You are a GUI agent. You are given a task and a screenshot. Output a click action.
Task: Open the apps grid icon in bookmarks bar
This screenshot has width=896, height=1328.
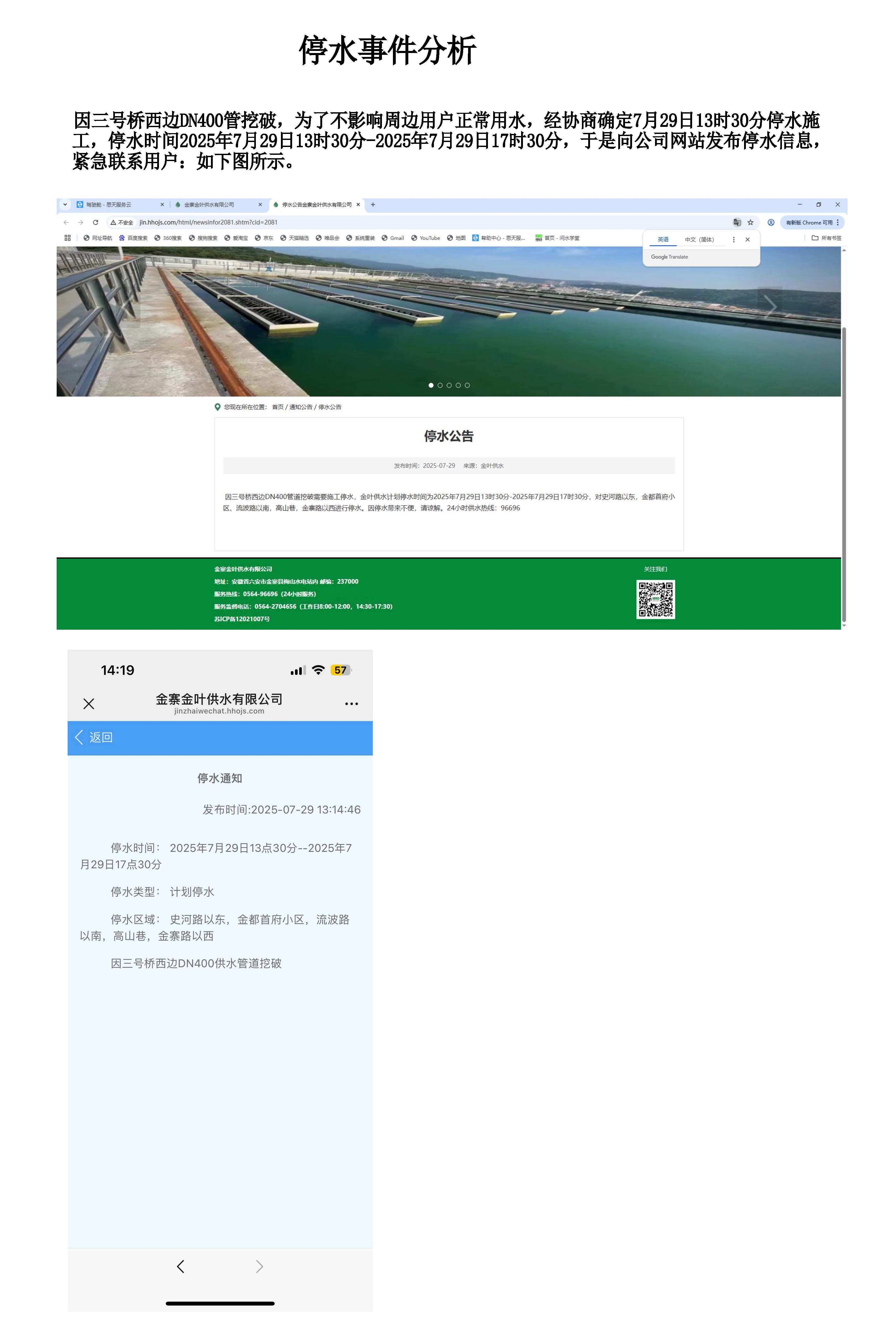[x=67, y=238]
